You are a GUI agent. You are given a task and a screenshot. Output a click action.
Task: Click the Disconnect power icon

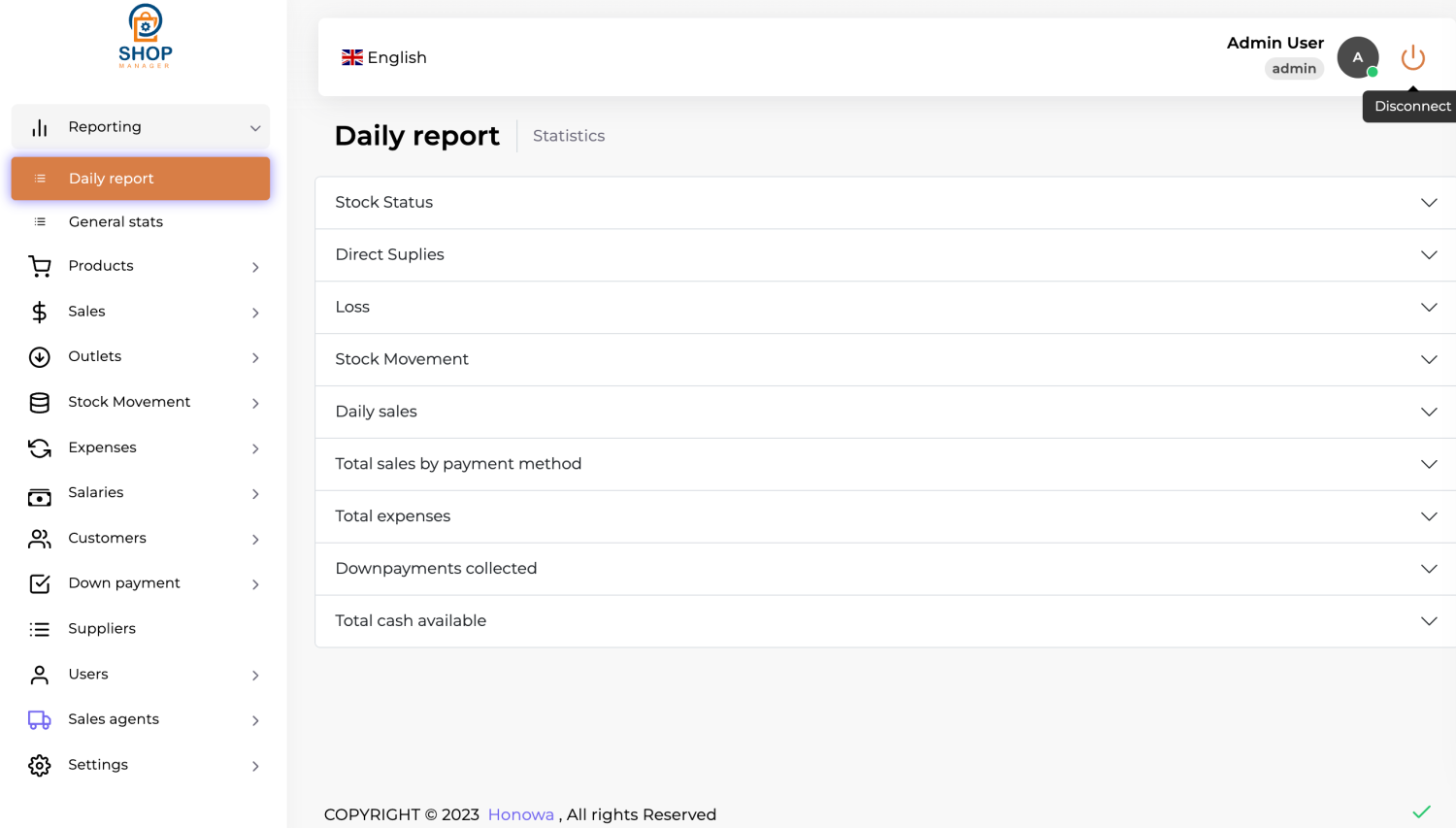click(1413, 57)
